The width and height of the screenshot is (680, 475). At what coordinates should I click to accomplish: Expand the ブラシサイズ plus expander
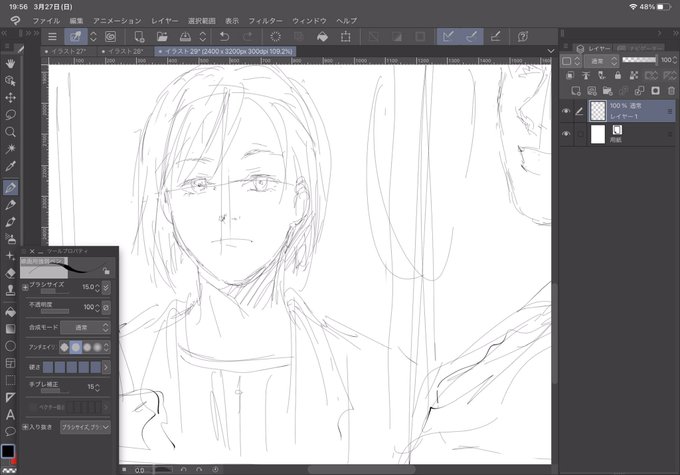point(25,287)
